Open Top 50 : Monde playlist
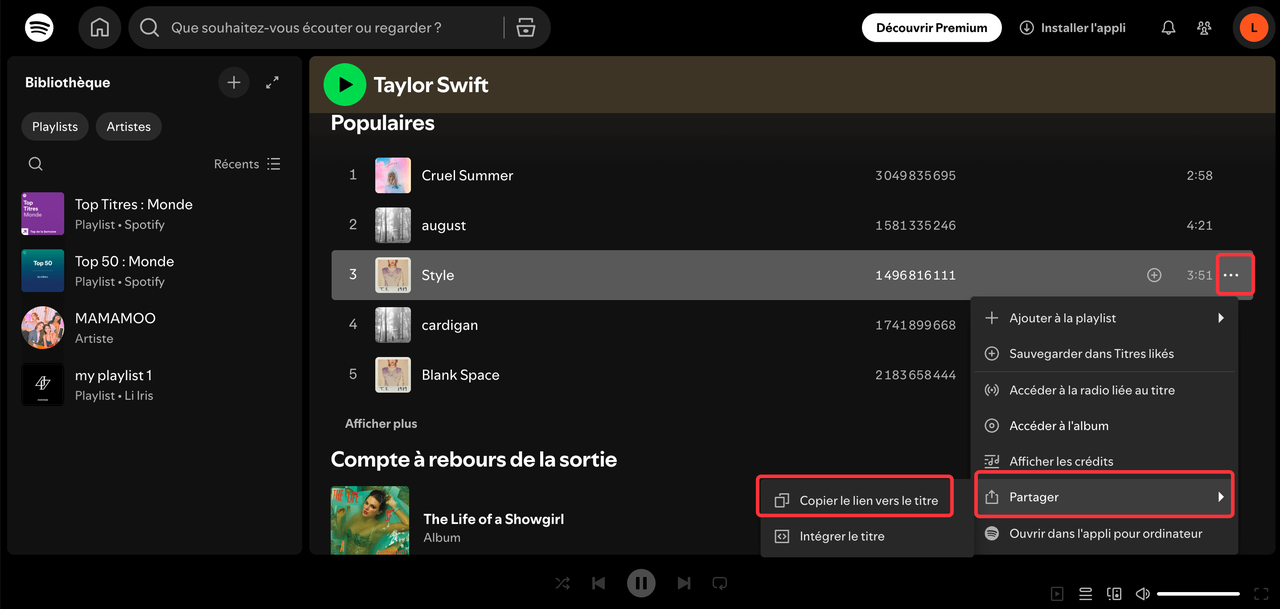1280x609 pixels. coord(153,271)
